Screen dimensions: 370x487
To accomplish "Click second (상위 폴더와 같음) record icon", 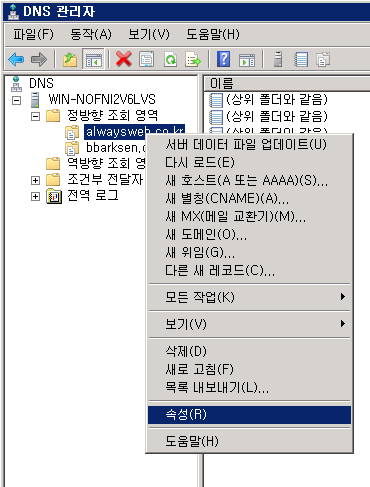I will click(x=216, y=117).
